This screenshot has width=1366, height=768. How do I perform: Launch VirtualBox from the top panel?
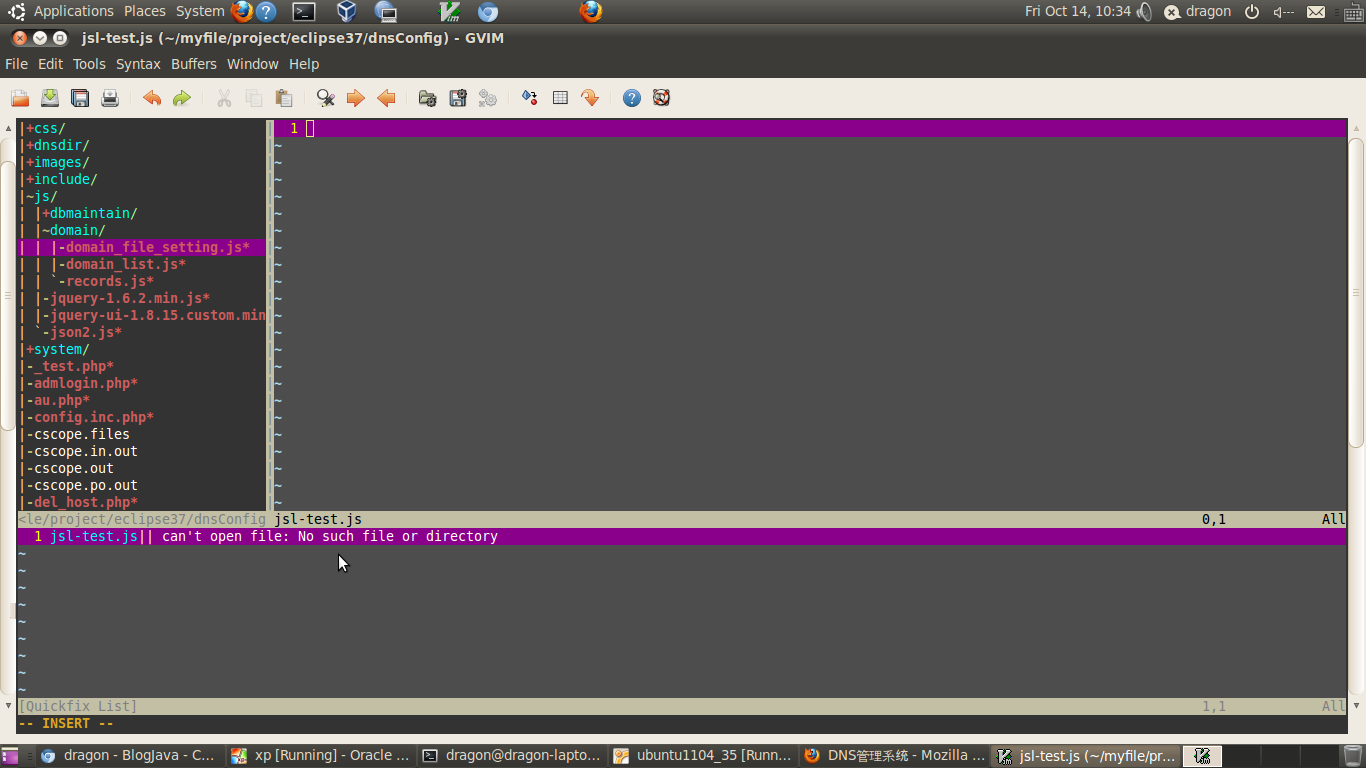346,12
